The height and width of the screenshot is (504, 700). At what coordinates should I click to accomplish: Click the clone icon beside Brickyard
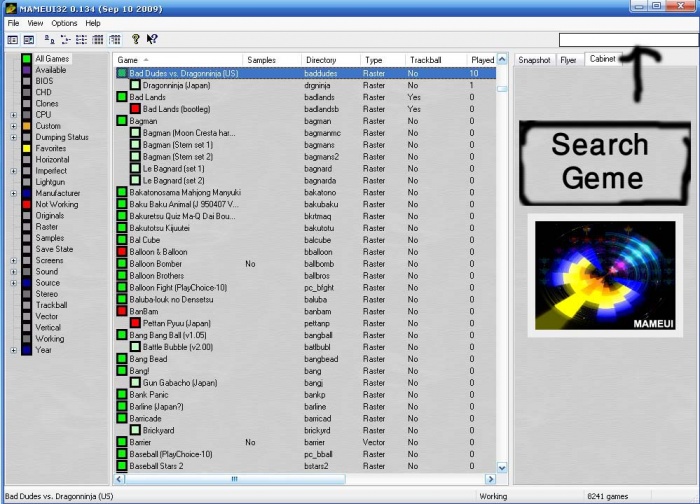coord(135,430)
